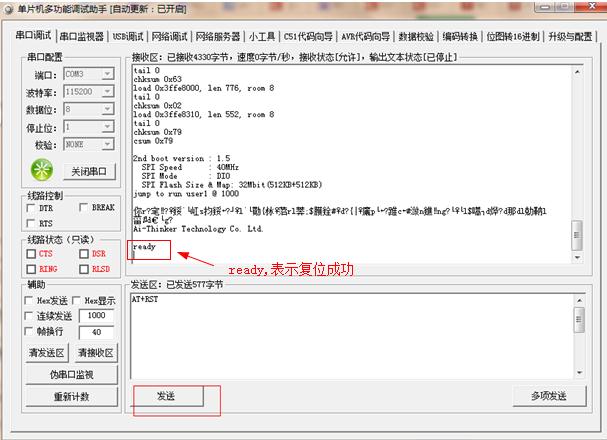Viewport: 607px width, 440px height.
Task: Switch to 串口监视器 tab
Action: click(82, 37)
